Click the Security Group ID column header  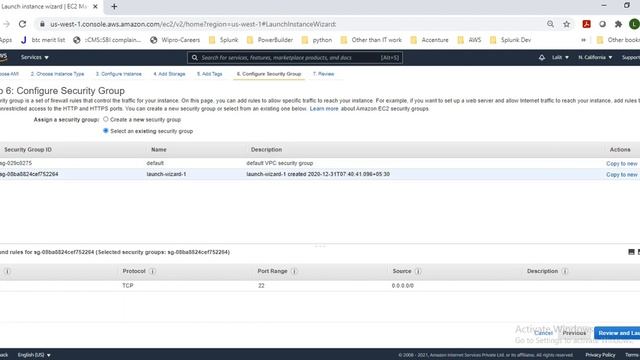pos(28,150)
